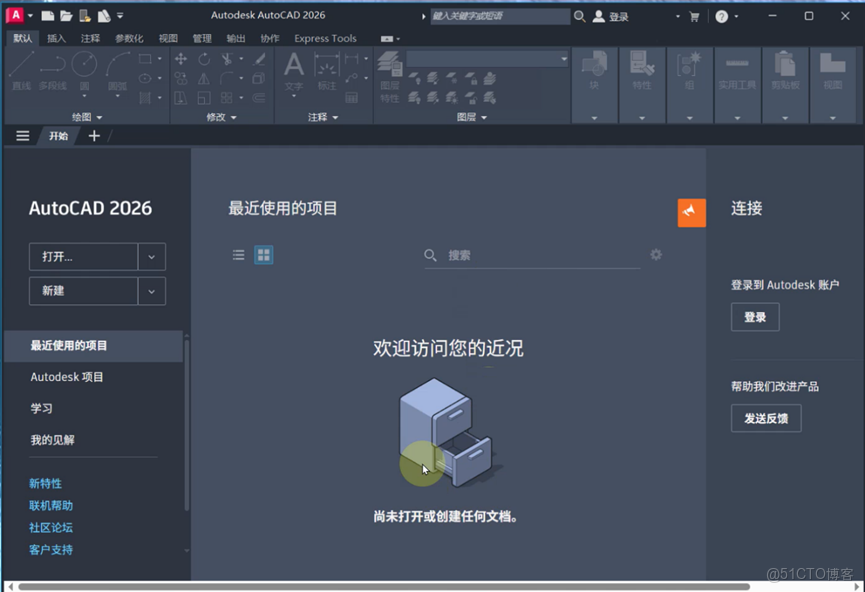Expand the 打开 (Open) dropdown arrow
This screenshot has width=865, height=592.
(151, 257)
